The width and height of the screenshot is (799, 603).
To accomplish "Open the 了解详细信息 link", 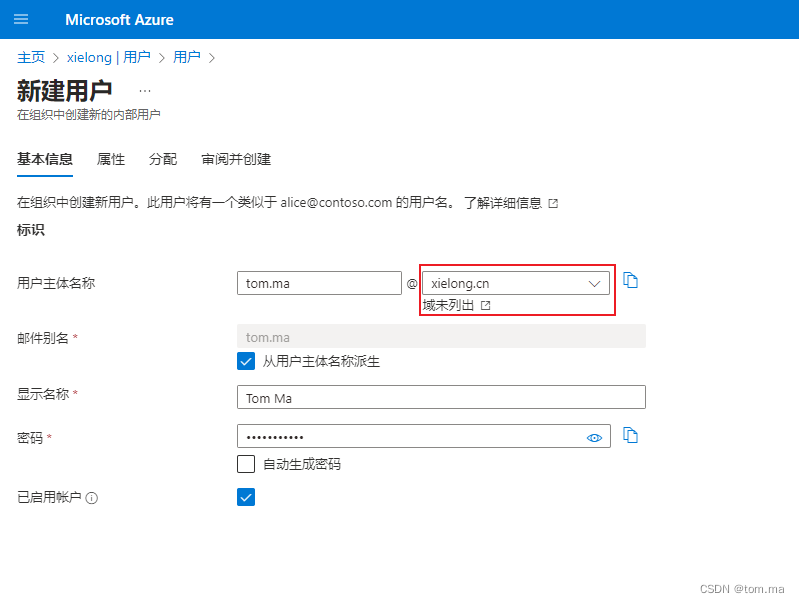I will coord(502,203).
